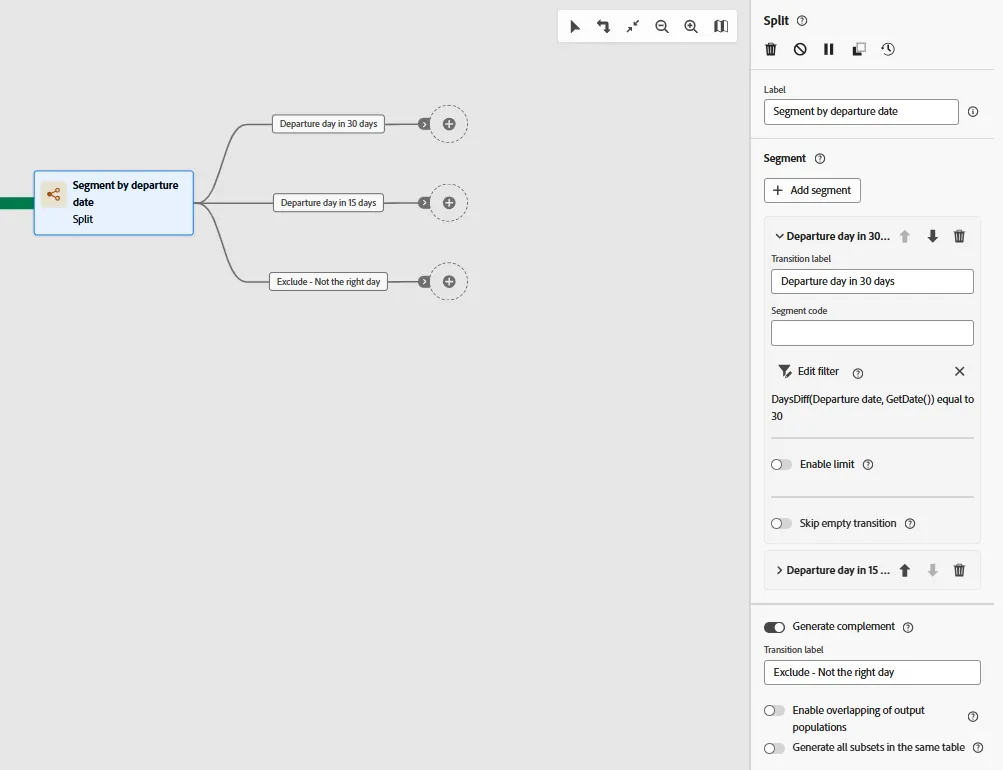
Task: Select the Segment by departure date node
Action: 114,203
